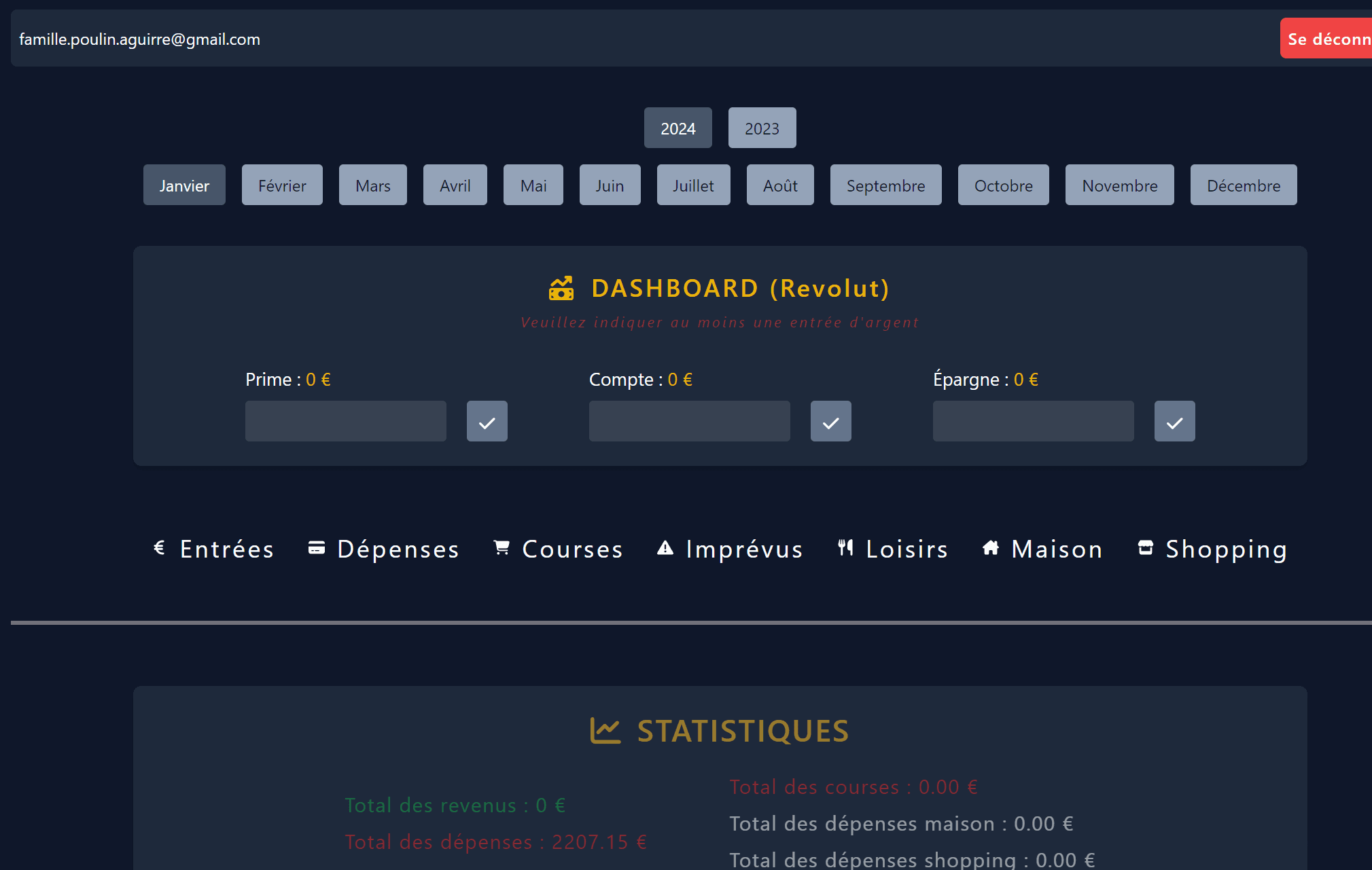Screen dimensions: 1372x870
Task: Switch to Février month
Action: (282, 185)
